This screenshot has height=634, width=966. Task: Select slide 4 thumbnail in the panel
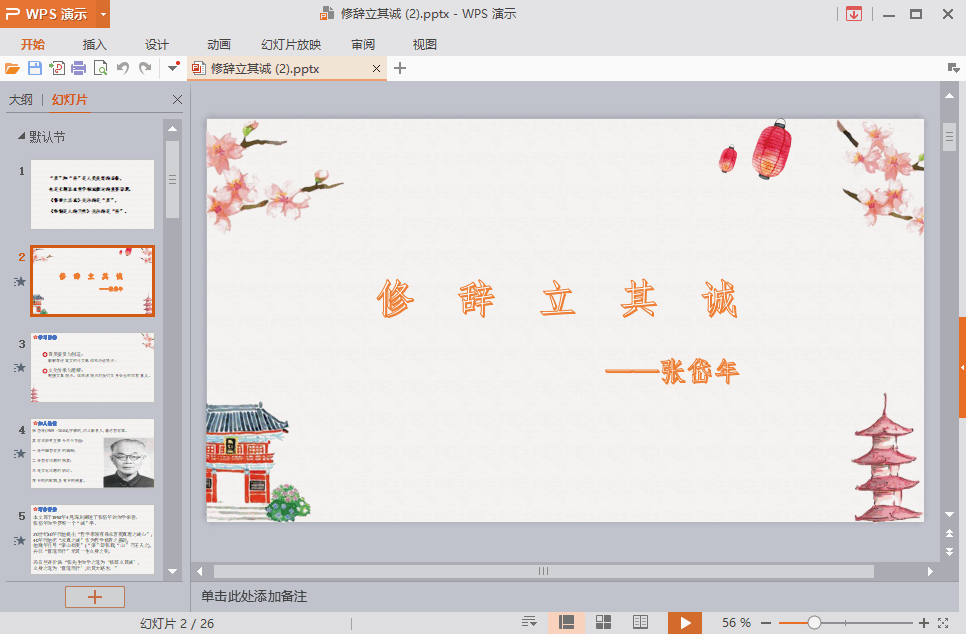pyautogui.click(x=92, y=453)
